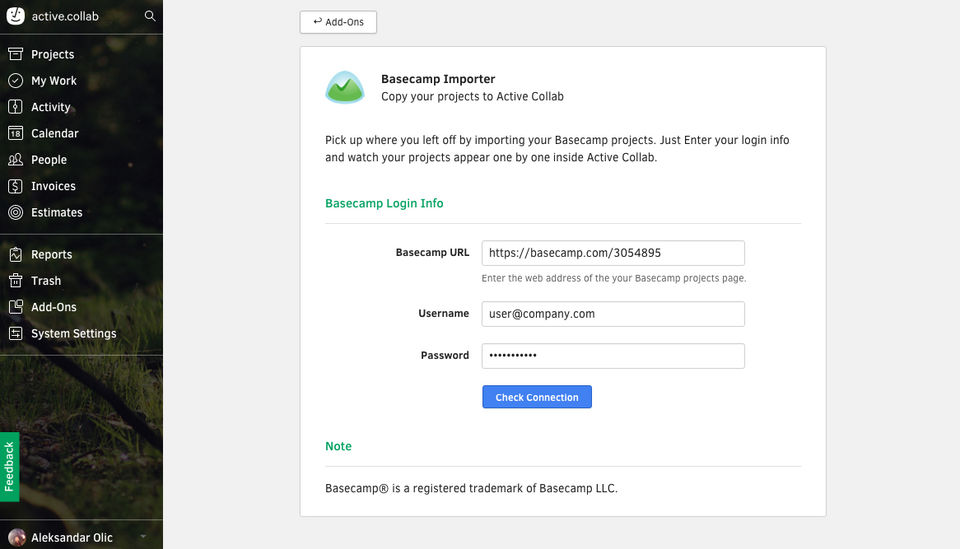Open the Add-Ons menu item
The image size is (960, 549).
(x=53, y=307)
